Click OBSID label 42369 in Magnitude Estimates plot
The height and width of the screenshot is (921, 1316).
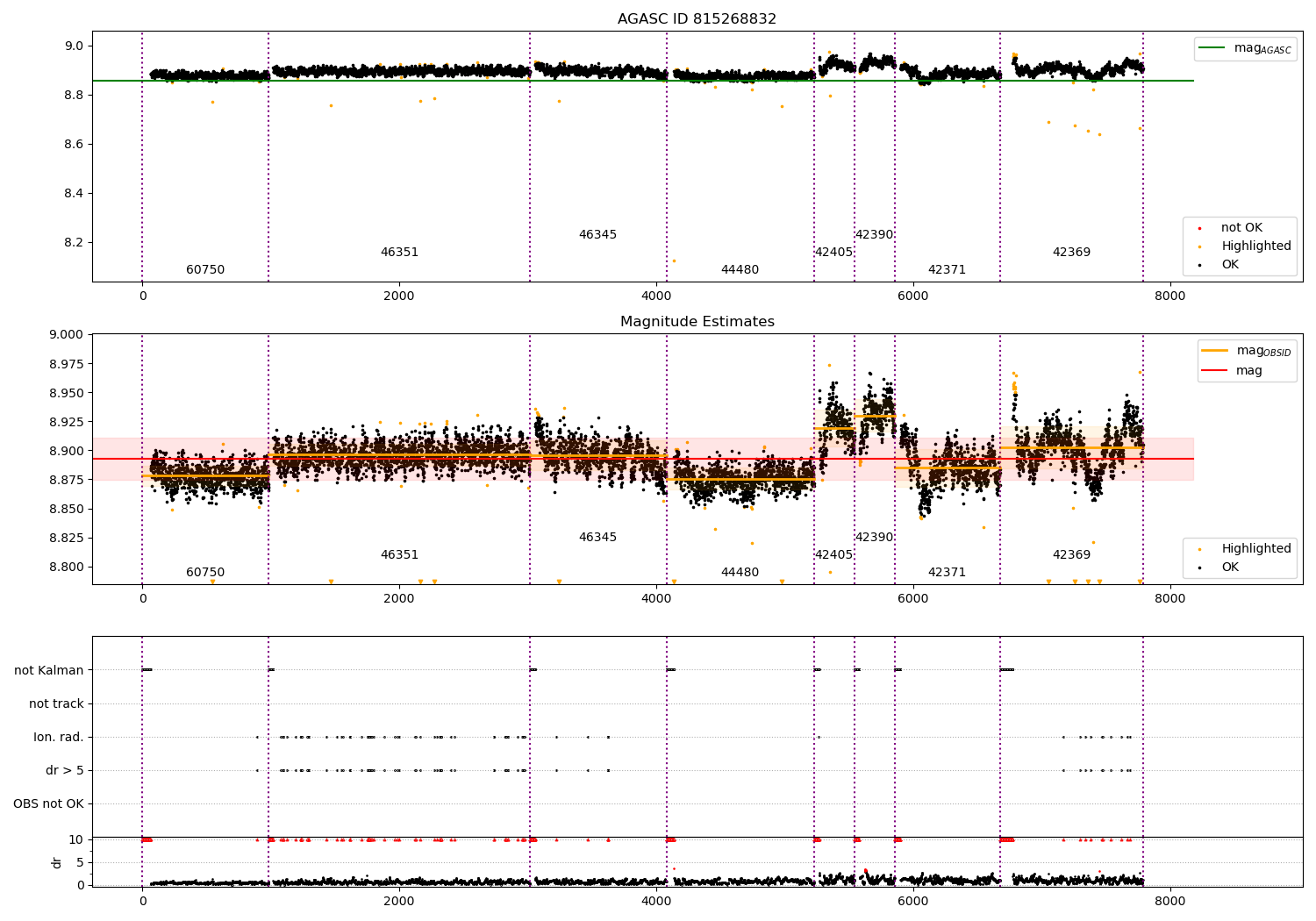pyautogui.click(x=1071, y=555)
